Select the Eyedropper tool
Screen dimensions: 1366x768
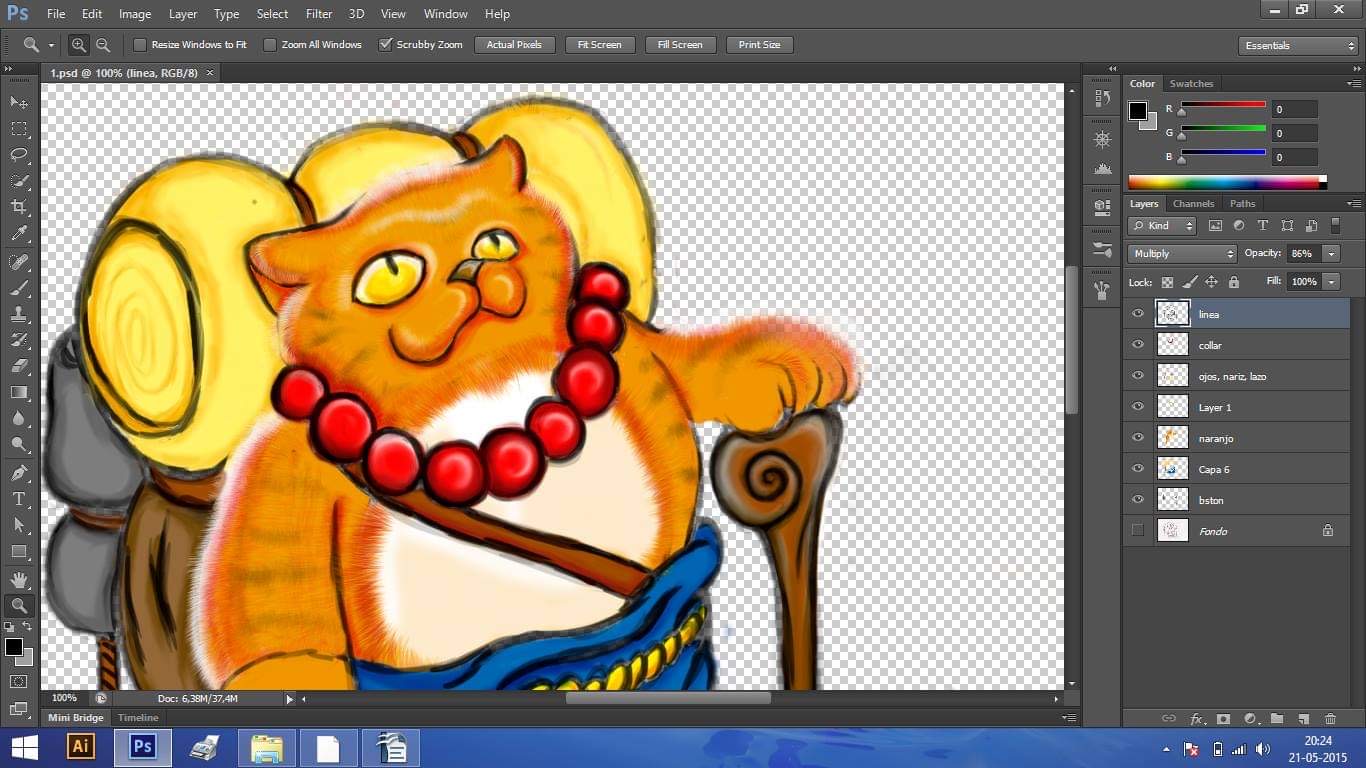(x=19, y=233)
